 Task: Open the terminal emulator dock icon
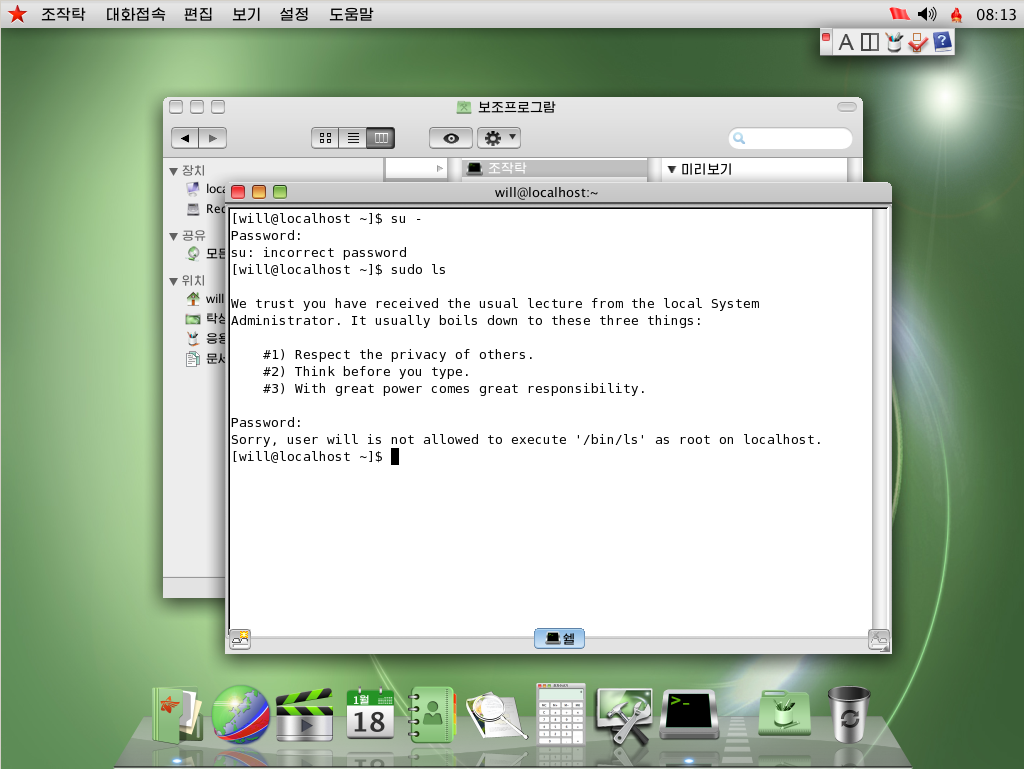click(x=688, y=713)
